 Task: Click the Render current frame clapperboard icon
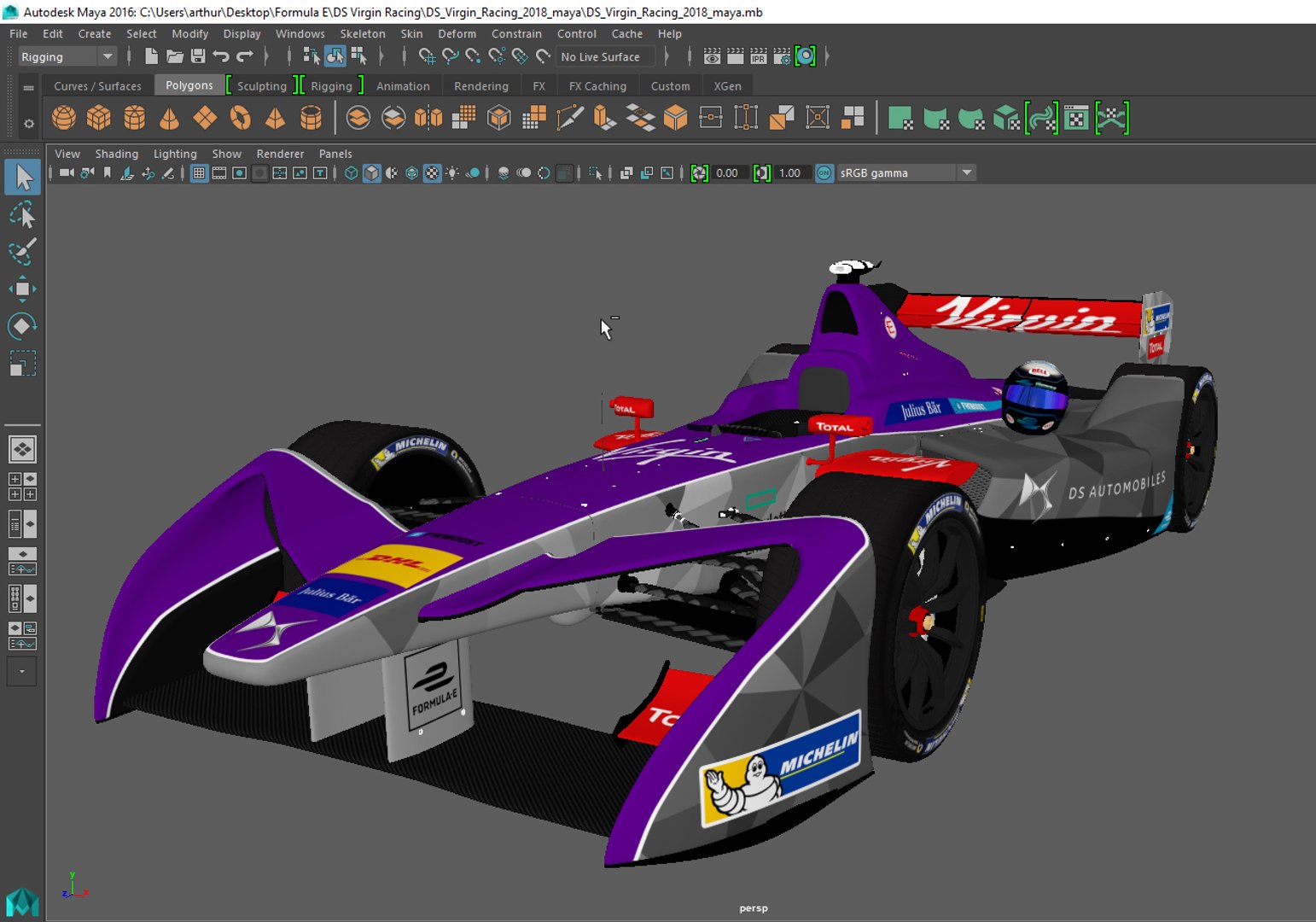coord(735,56)
